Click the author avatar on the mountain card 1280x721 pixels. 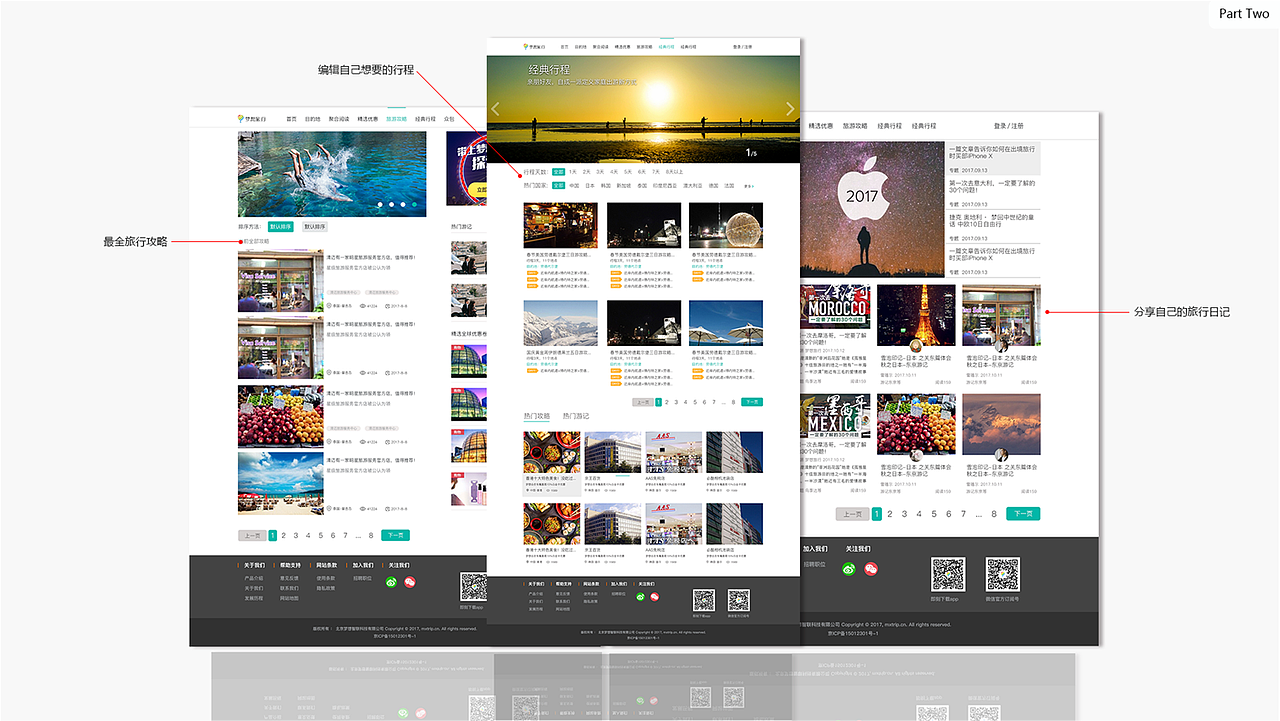tap(1001, 455)
